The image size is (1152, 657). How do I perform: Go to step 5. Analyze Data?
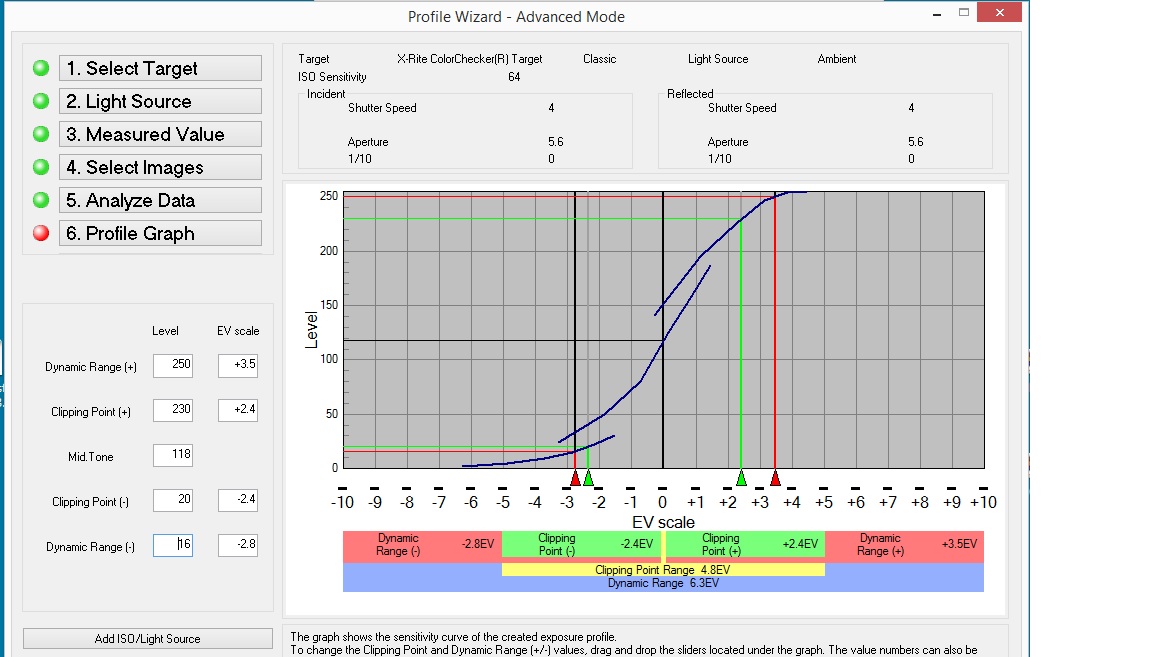click(160, 201)
